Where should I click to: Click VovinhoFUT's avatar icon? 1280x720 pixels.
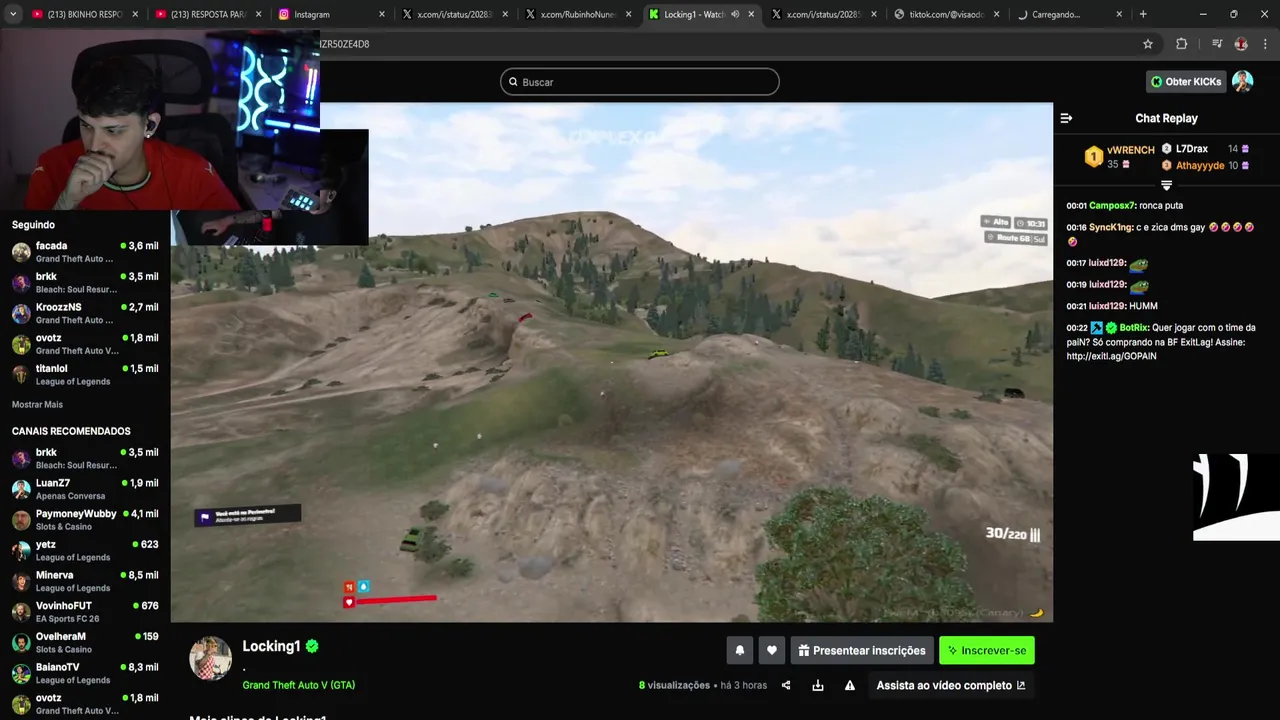click(x=21, y=612)
